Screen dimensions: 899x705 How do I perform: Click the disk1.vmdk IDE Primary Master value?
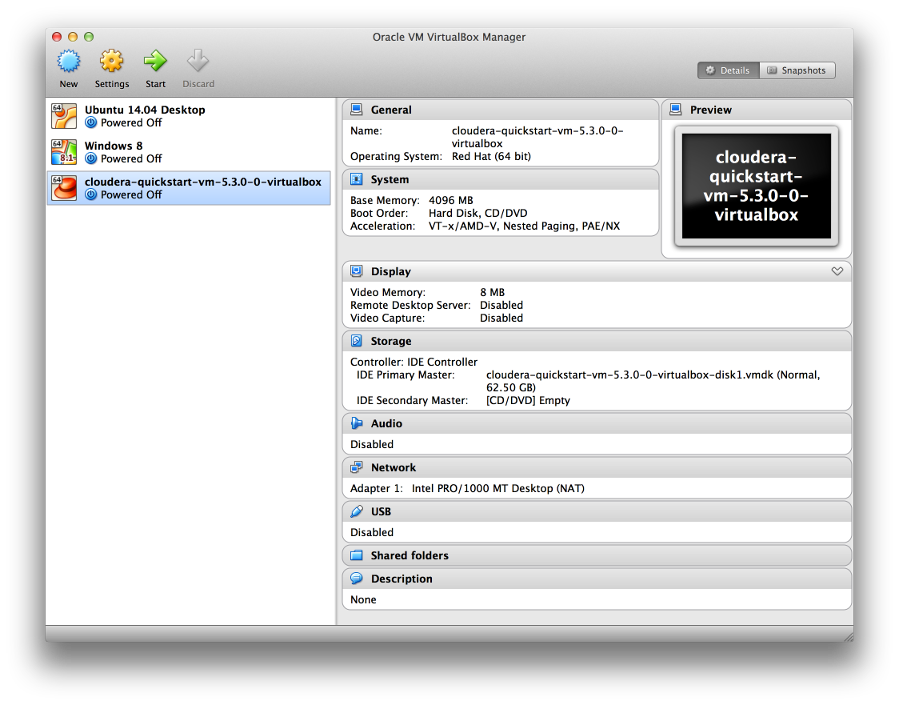point(653,381)
